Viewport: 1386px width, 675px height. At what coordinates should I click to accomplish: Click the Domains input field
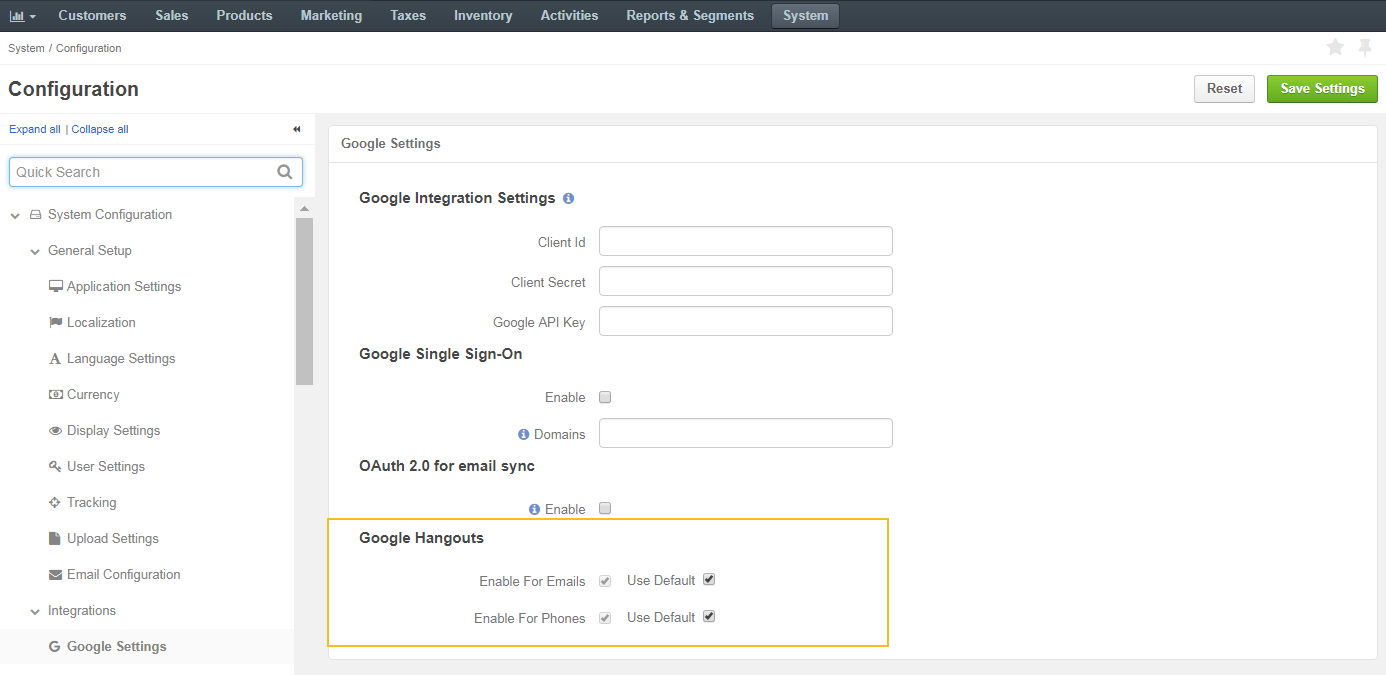(746, 433)
